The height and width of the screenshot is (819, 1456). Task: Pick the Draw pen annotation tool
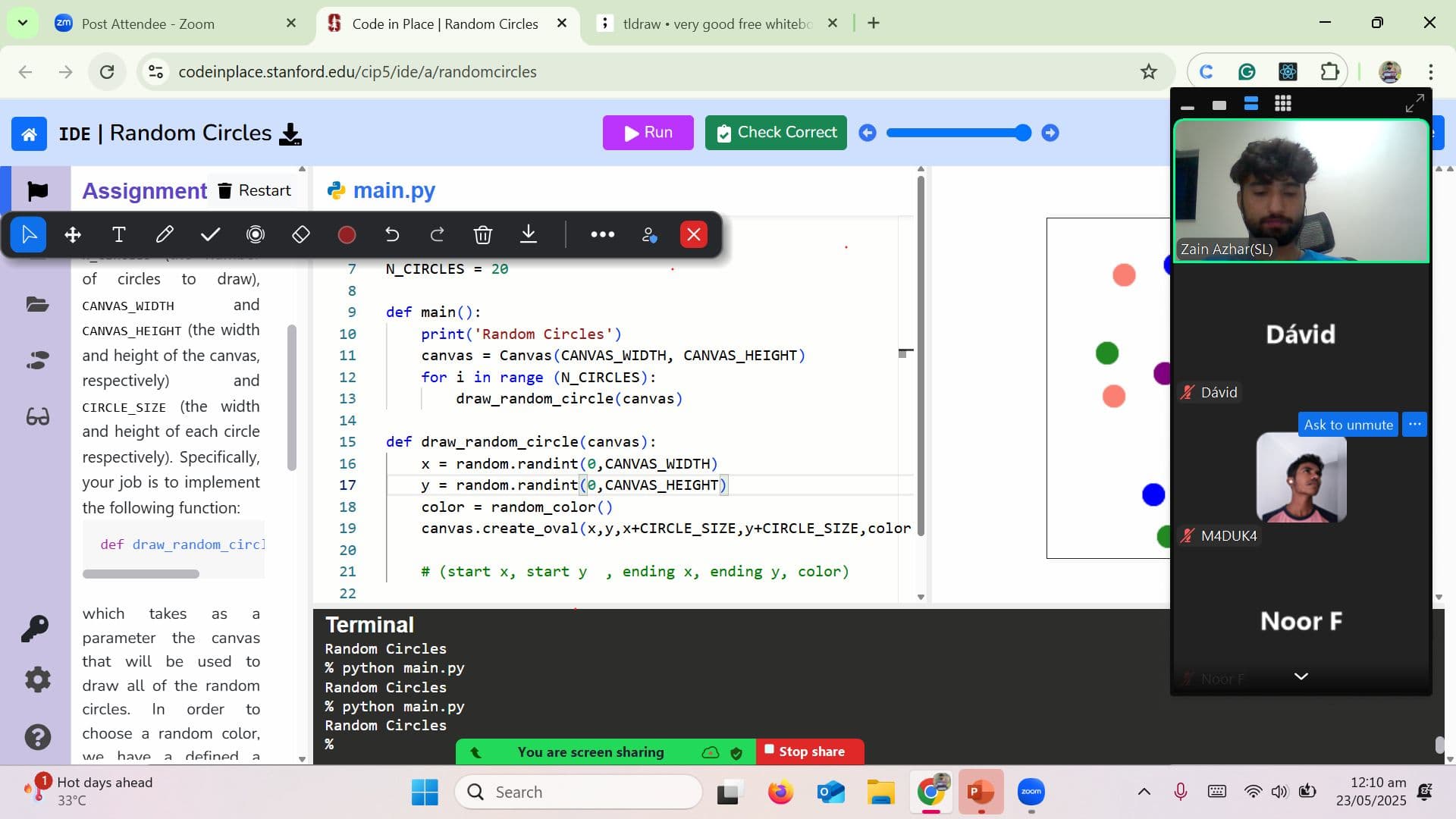pos(165,234)
